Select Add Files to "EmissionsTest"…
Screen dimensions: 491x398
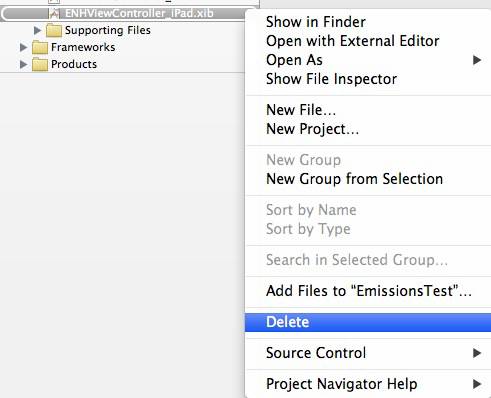[369, 291]
